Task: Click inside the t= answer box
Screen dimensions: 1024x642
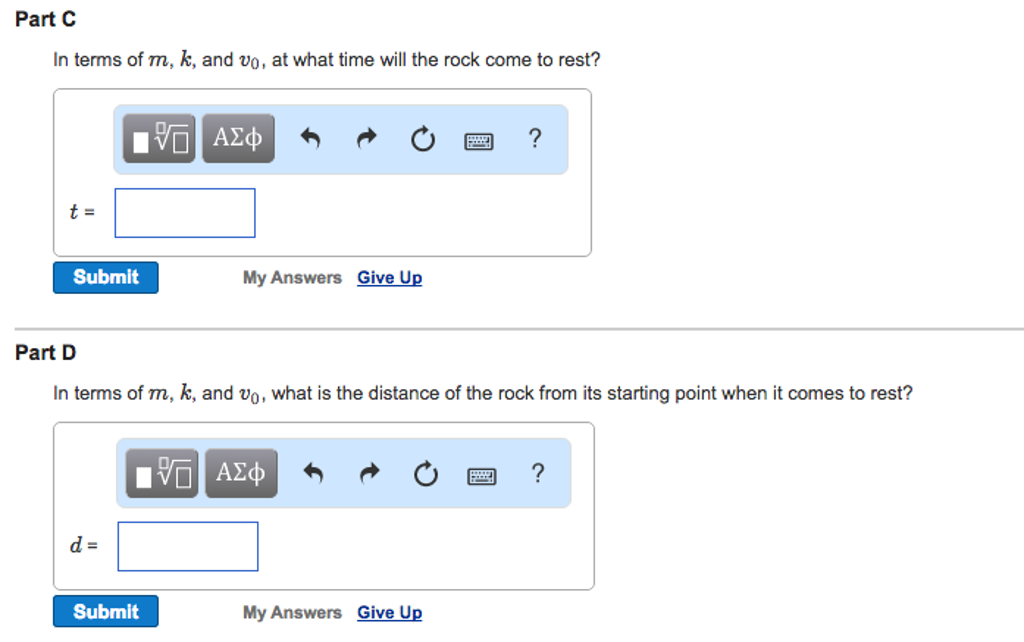Action: tap(184, 212)
